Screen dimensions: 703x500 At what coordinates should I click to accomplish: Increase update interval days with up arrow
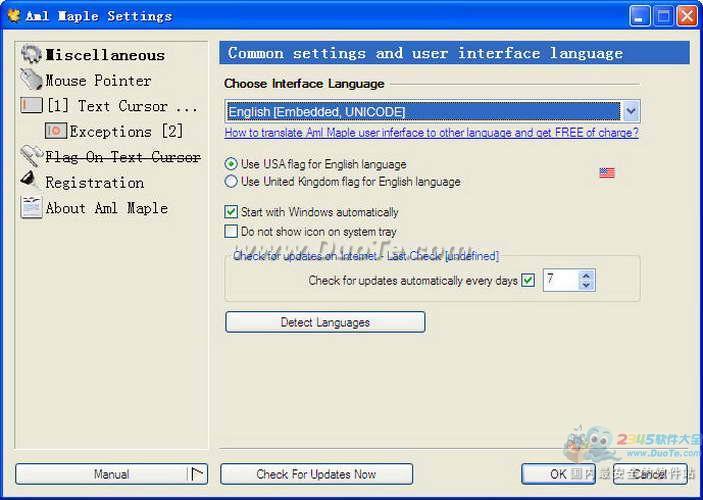click(586, 275)
